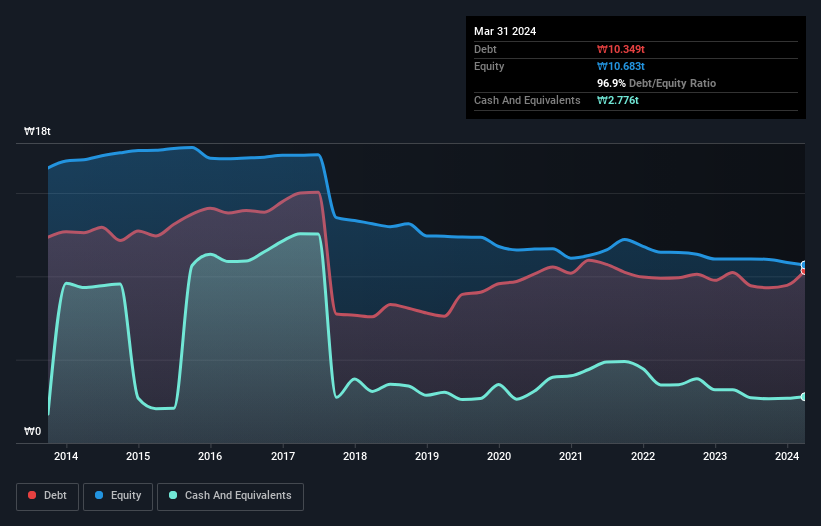Screen dimensions: 821x526
Task: Click the 2016 x-axis label
Action: (x=210, y=456)
